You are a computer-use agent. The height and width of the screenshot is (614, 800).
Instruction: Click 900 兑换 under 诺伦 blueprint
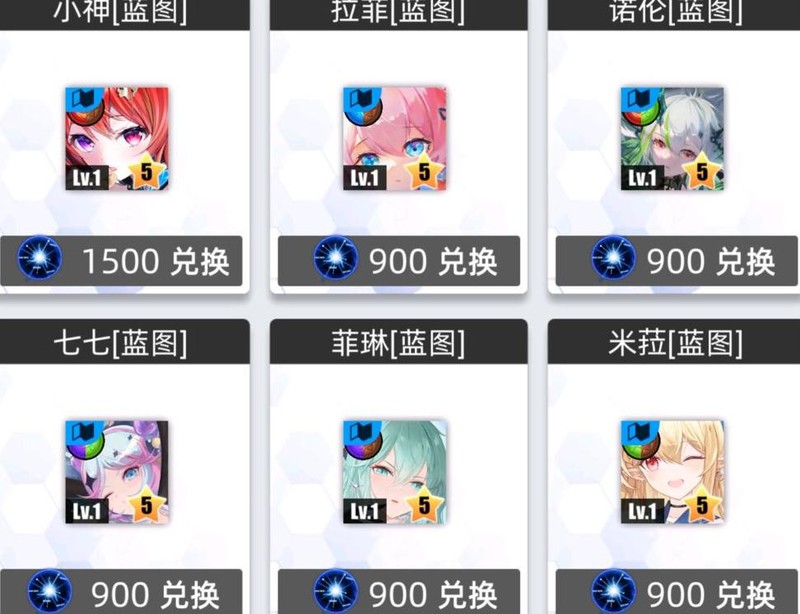[x=677, y=261]
